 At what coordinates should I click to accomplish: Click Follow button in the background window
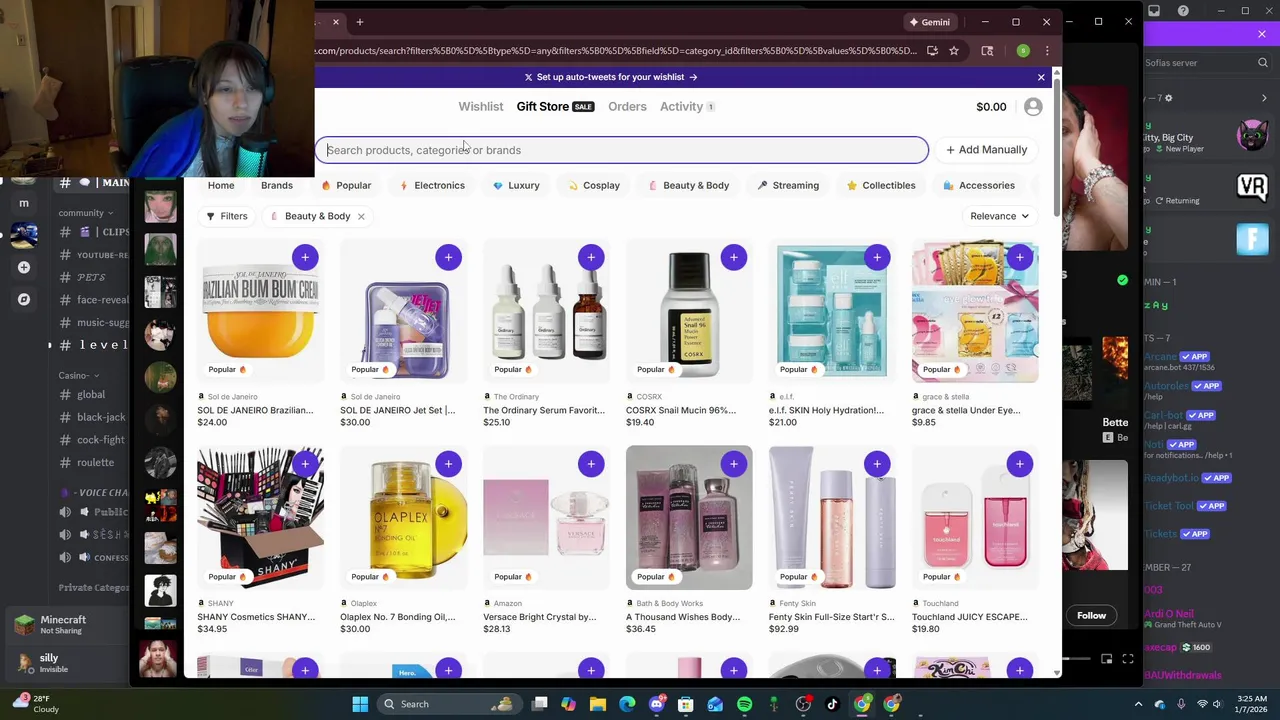point(1091,616)
